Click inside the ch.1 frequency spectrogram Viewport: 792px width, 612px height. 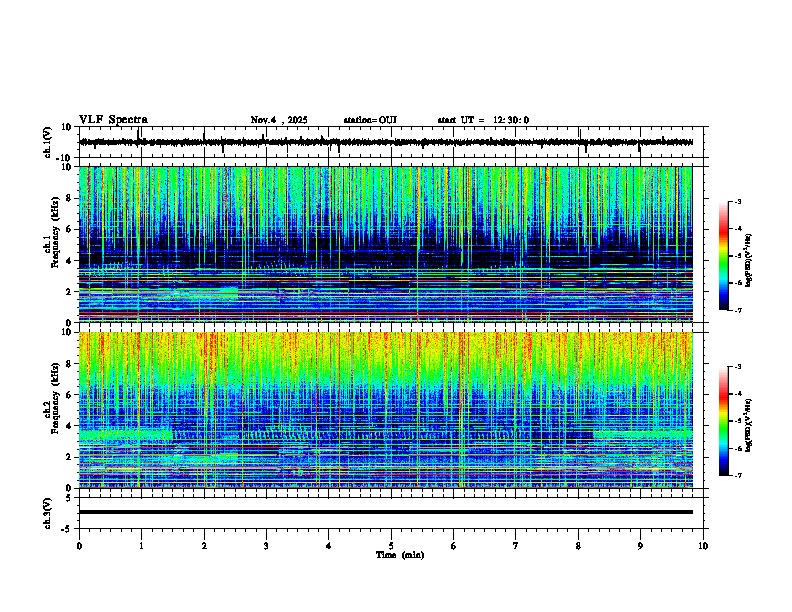386,244
